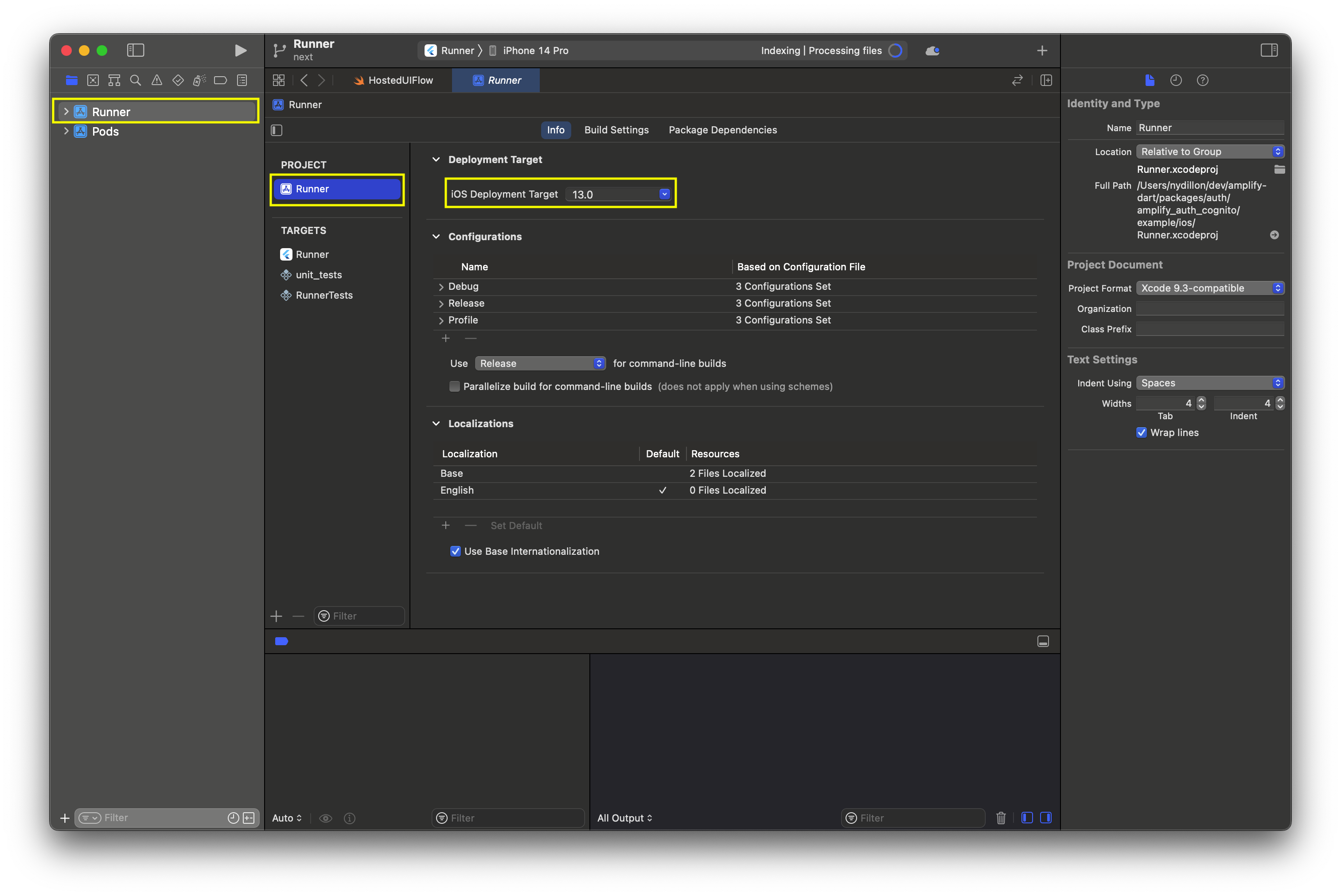The height and width of the screenshot is (896, 1341).
Task: Go back in editor history
Action: pyautogui.click(x=304, y=81)
